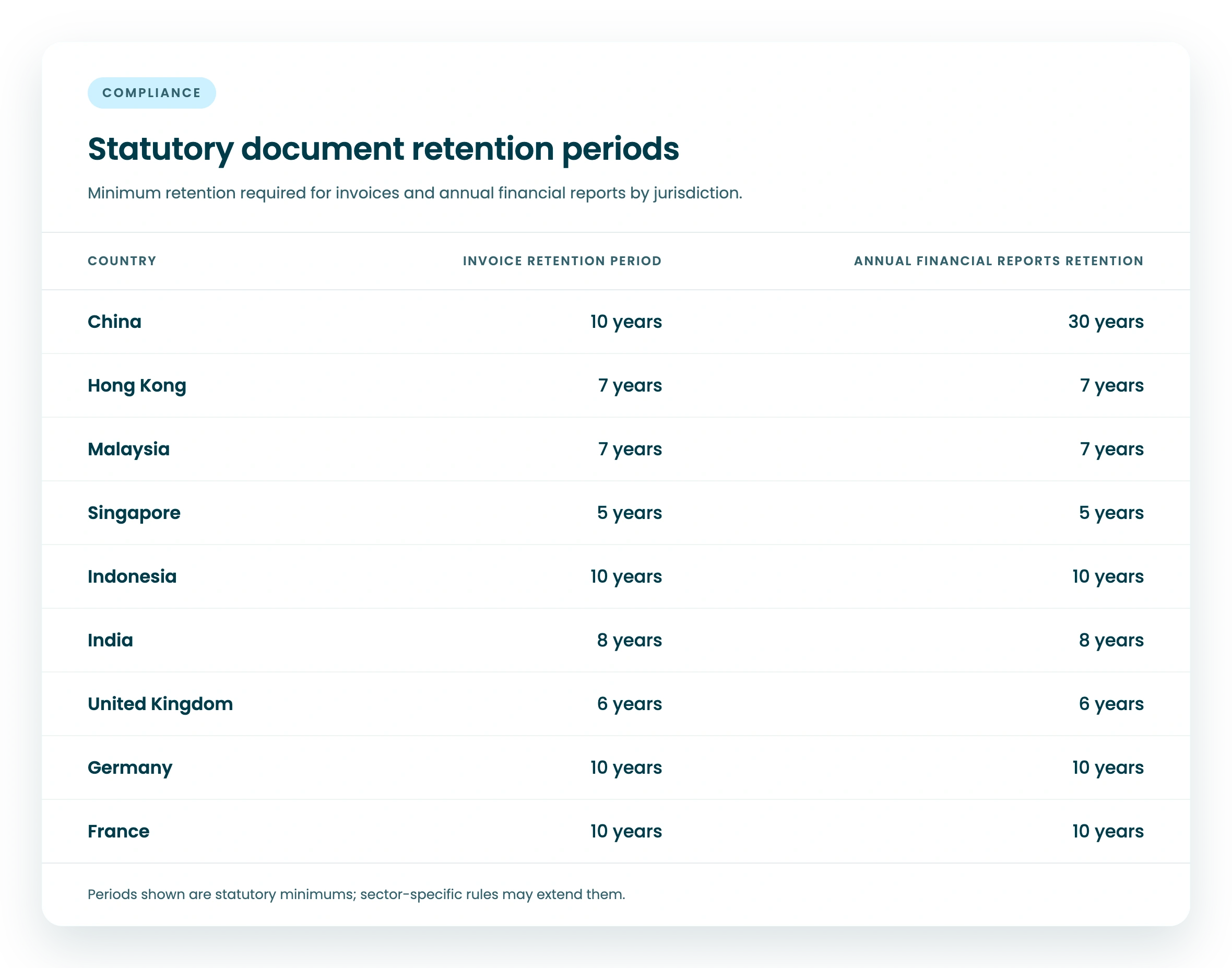
Task: Click Hong Kong's invoice retention '7 years'
Action: tap(630, 385)
